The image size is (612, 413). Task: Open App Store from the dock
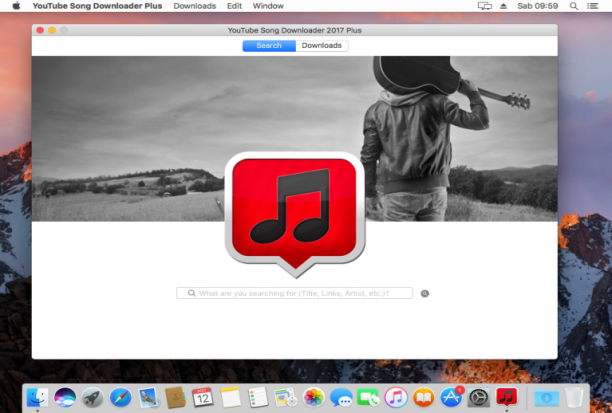pos(451,397)
